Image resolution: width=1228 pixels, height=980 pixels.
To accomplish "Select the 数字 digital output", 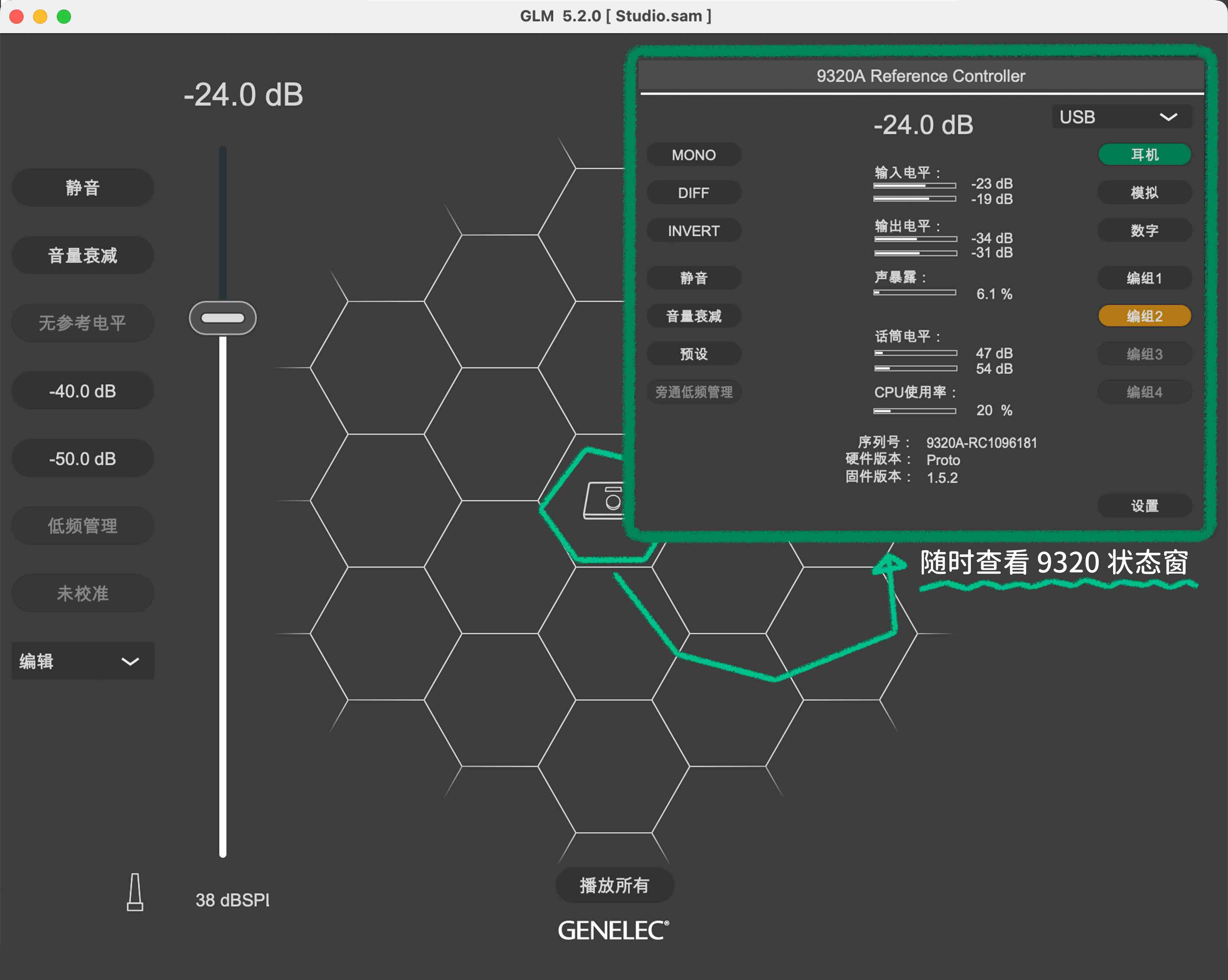I will (1144, 231).
